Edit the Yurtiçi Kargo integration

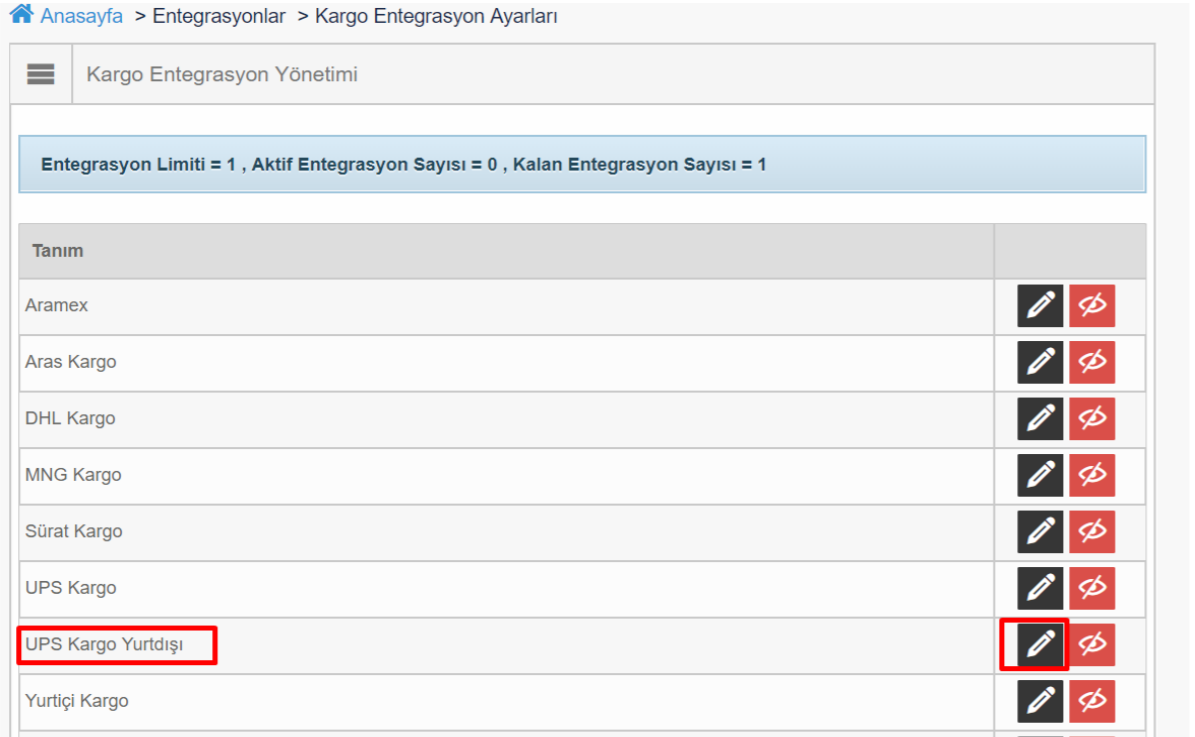click(x=1040, y=700)
